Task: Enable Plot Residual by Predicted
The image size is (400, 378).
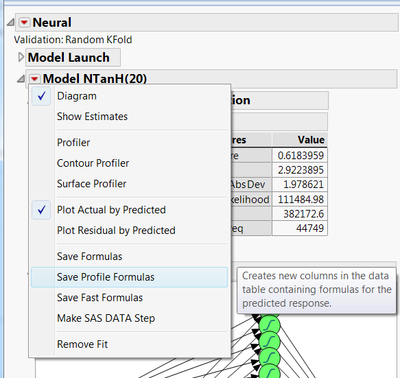Action: (130, 230)
